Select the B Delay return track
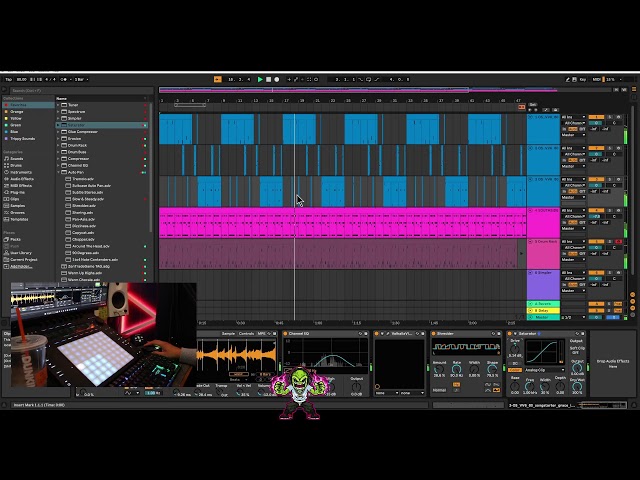Screen dimensions: 640x480 [x=543, y=311]
